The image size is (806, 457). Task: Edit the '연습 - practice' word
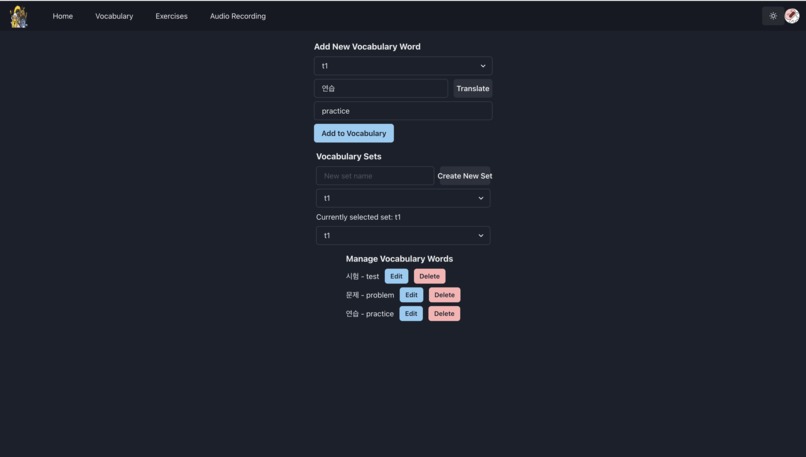tap(411, 314)
